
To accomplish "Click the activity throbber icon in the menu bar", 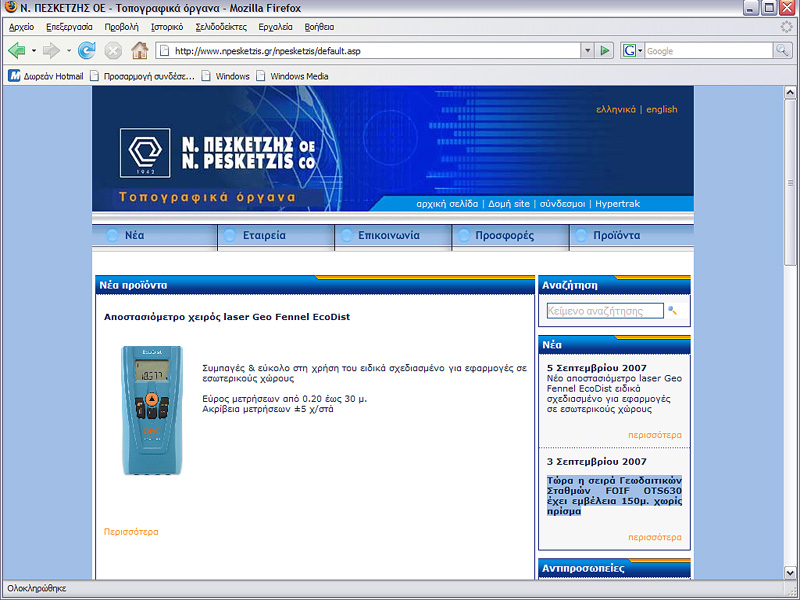I will 787,27.
